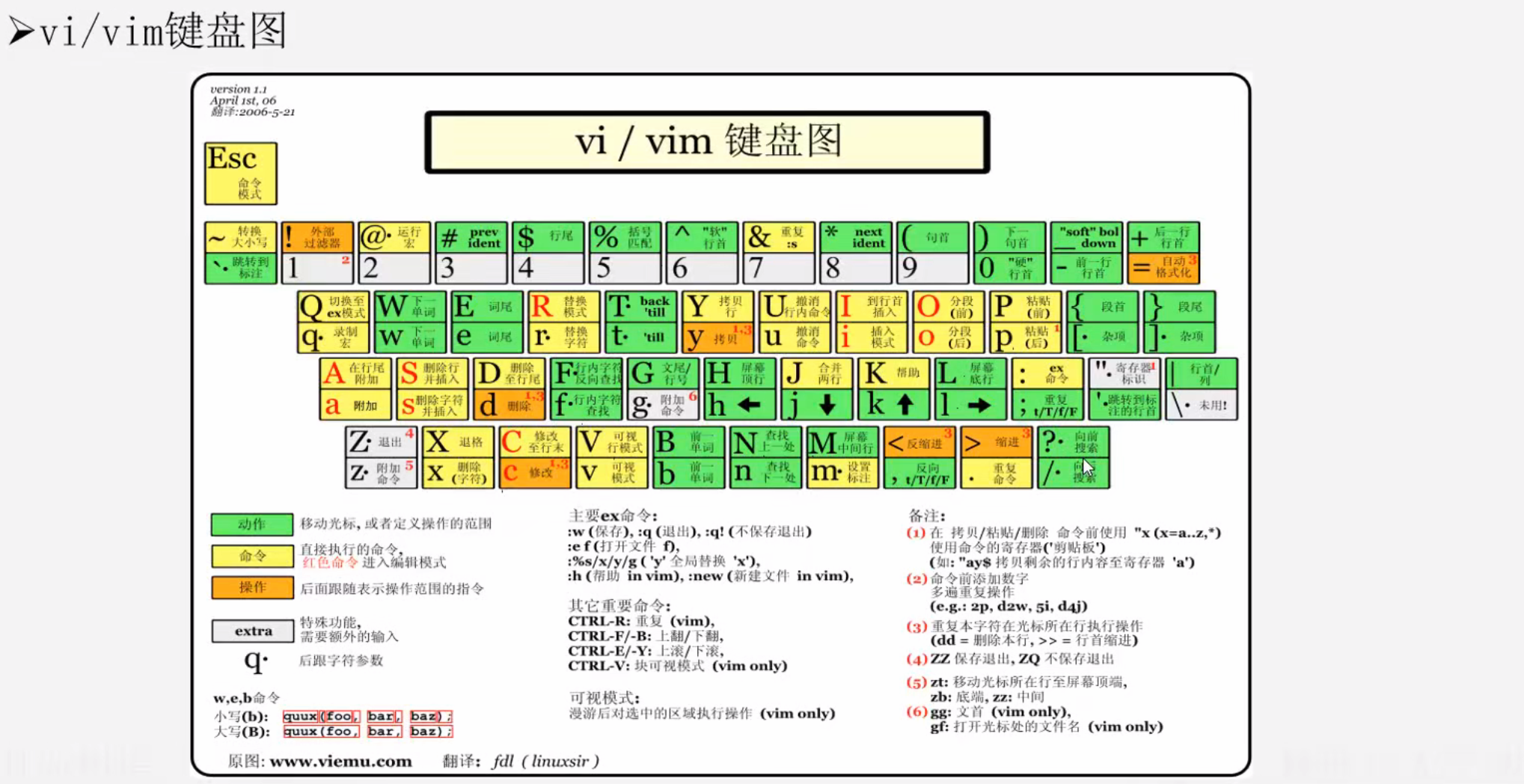
Task: Click the uppercase Z 退出 key
Action: point(381,442)
